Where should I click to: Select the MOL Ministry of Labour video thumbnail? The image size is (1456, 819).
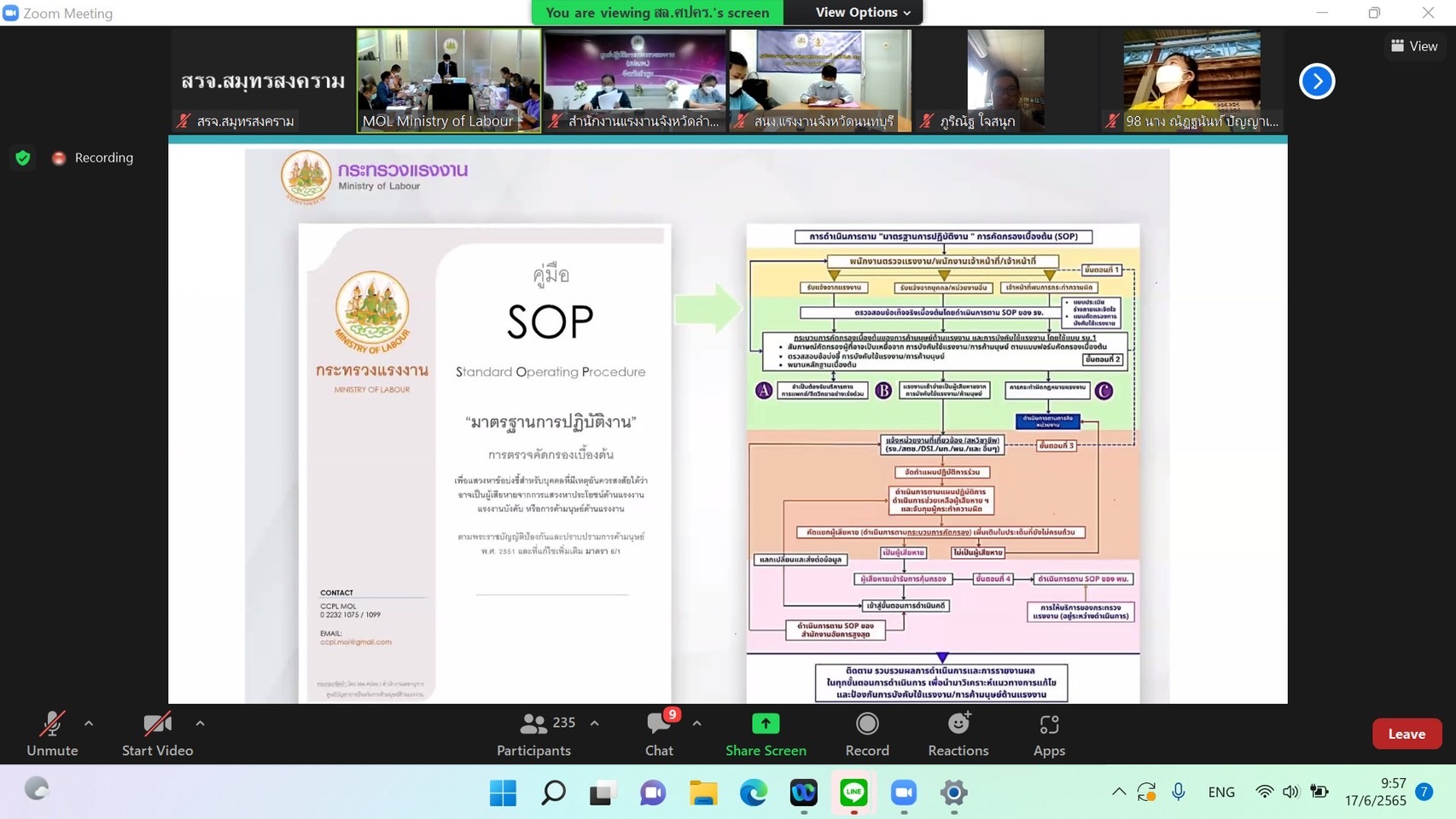[448, 79]
